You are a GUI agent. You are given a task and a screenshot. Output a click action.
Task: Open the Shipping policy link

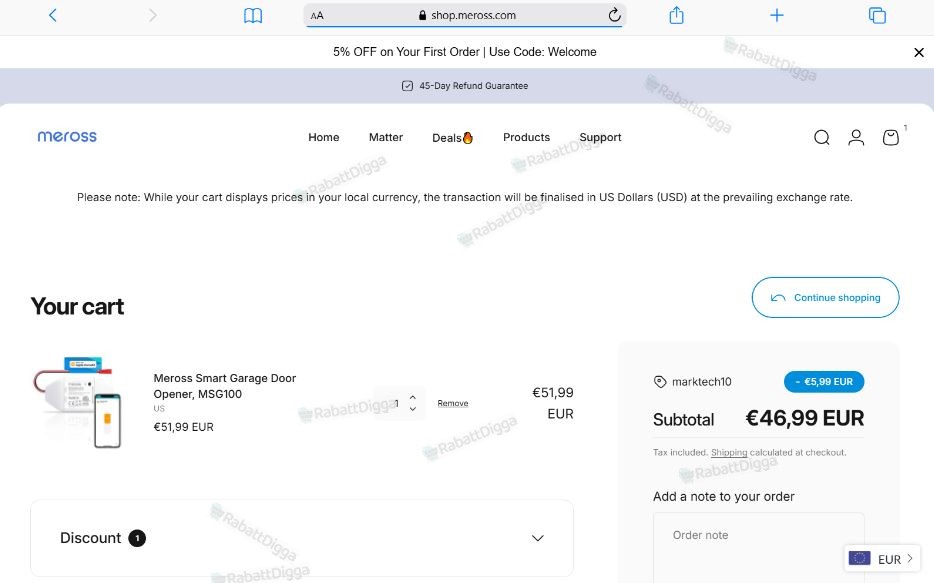(729, 453)
